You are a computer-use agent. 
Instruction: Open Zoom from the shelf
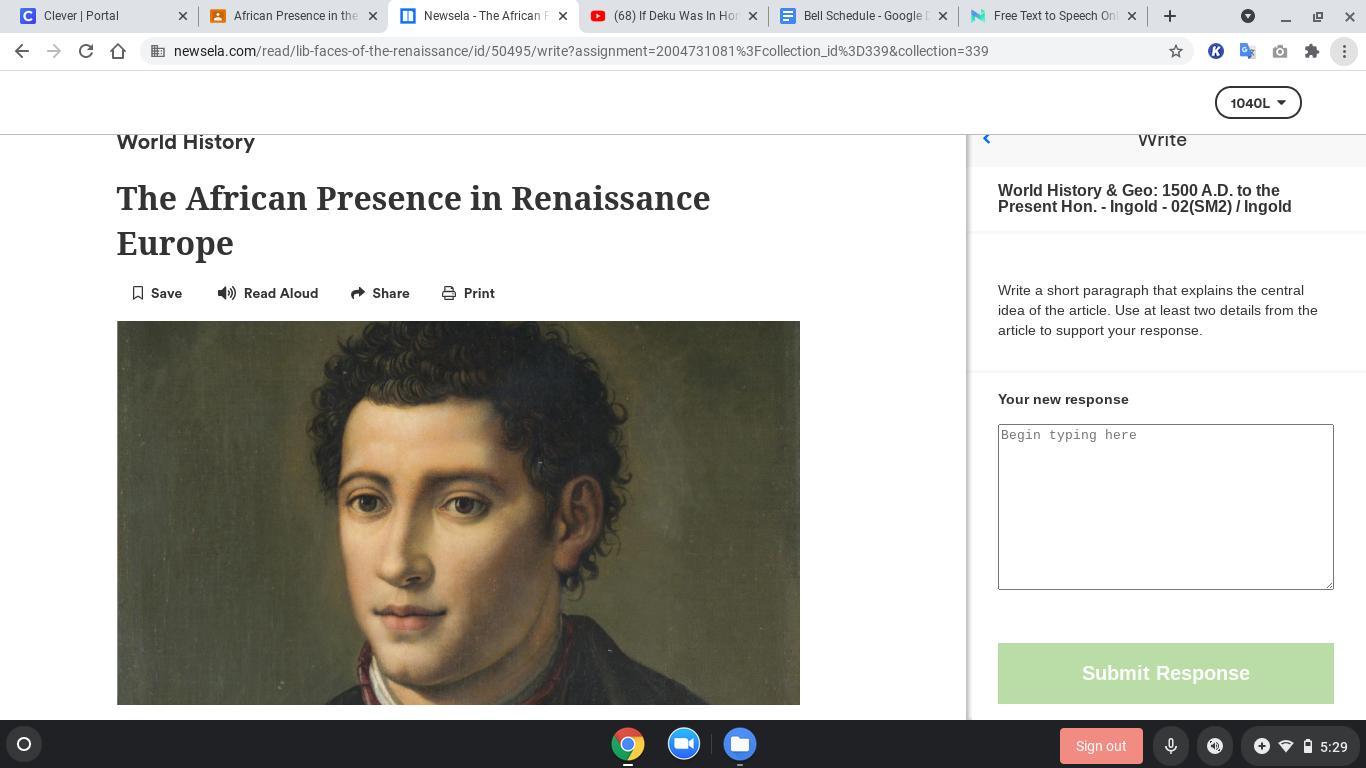click(684, 744)
